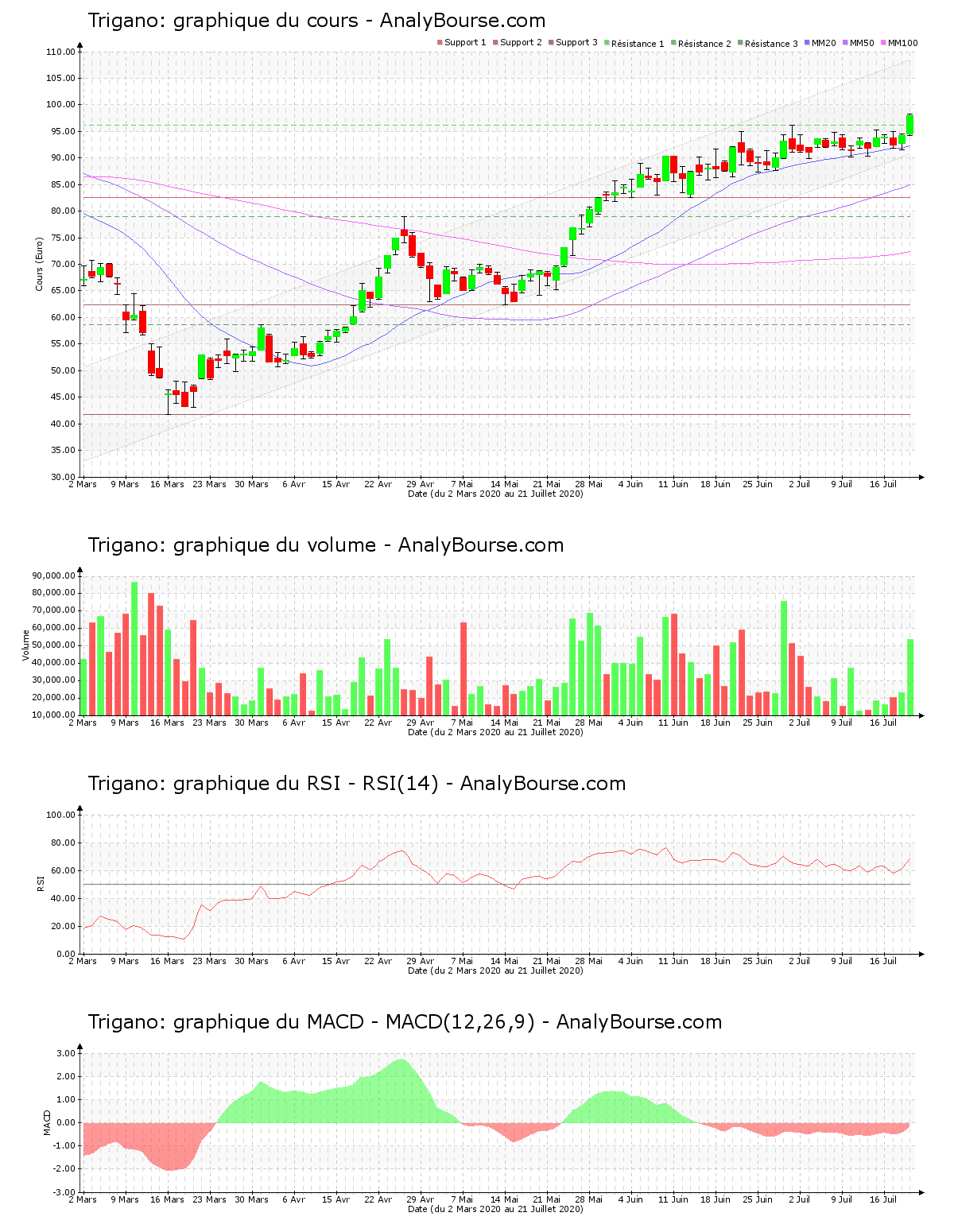
Task: Click the 10,000.00 value on volume axis
Action: [54, 715]
